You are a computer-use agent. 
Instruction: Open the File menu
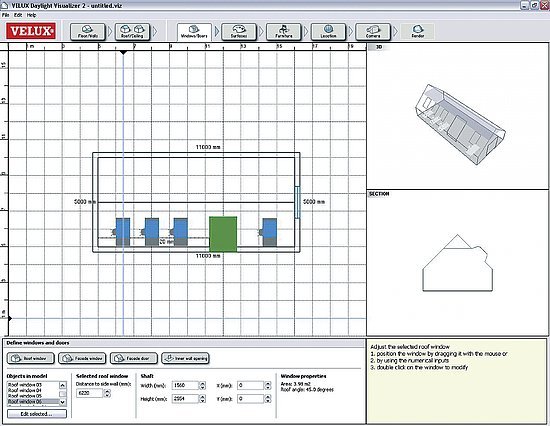[5, 15]
